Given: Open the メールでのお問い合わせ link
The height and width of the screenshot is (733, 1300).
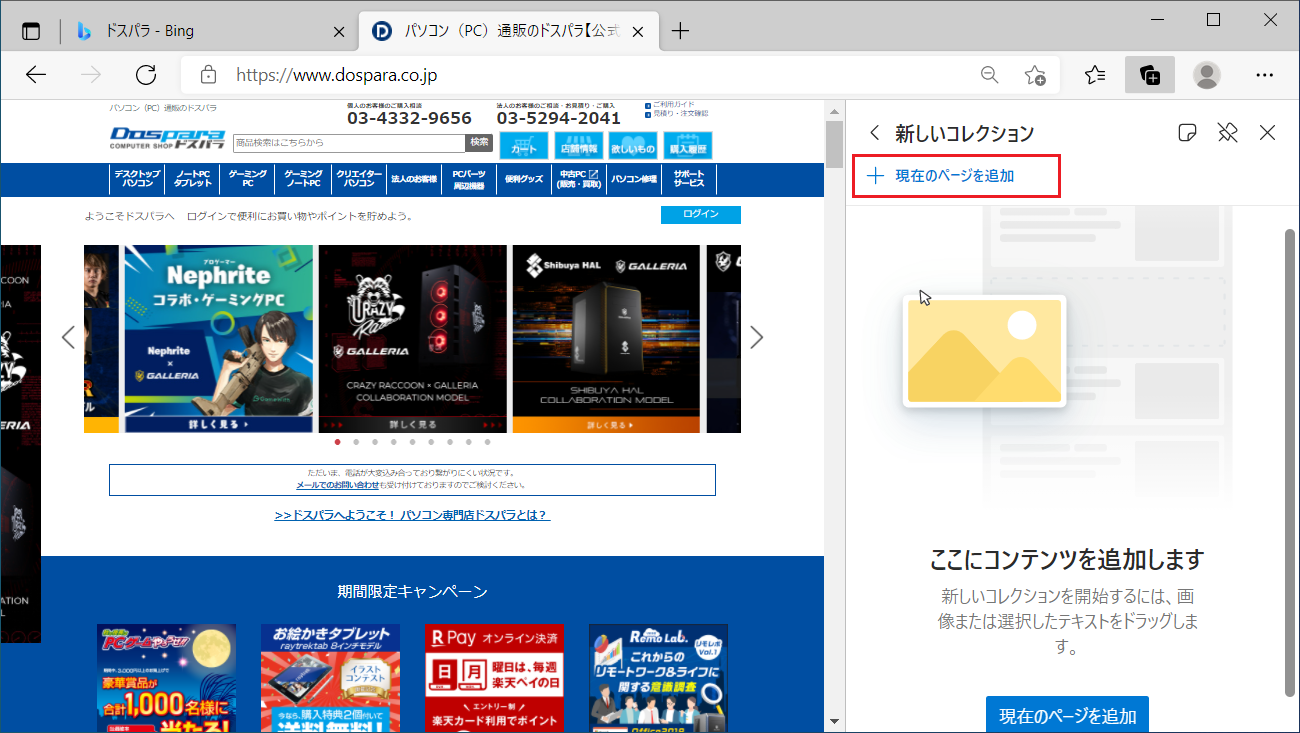Looking at the screenshot, I should click(337, 485).
